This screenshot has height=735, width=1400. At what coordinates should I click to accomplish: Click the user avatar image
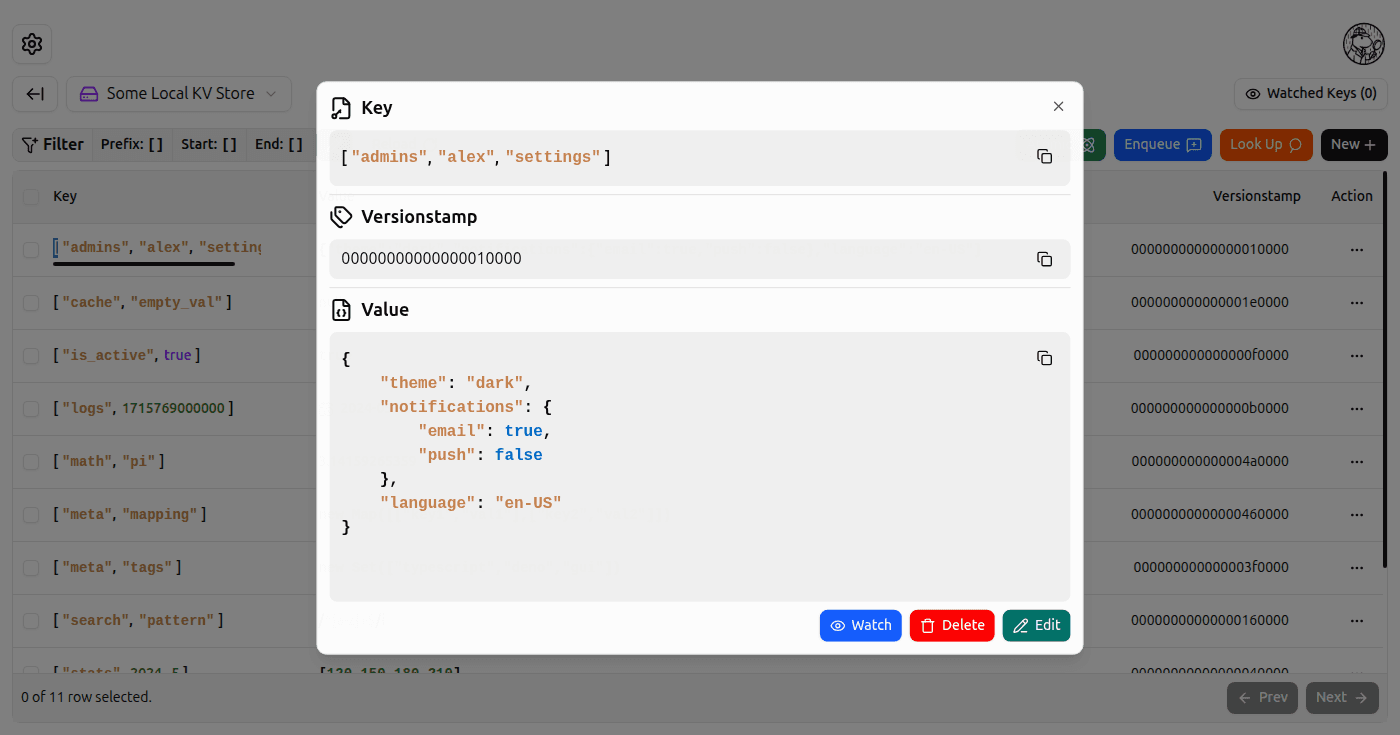coord(1364,44)
